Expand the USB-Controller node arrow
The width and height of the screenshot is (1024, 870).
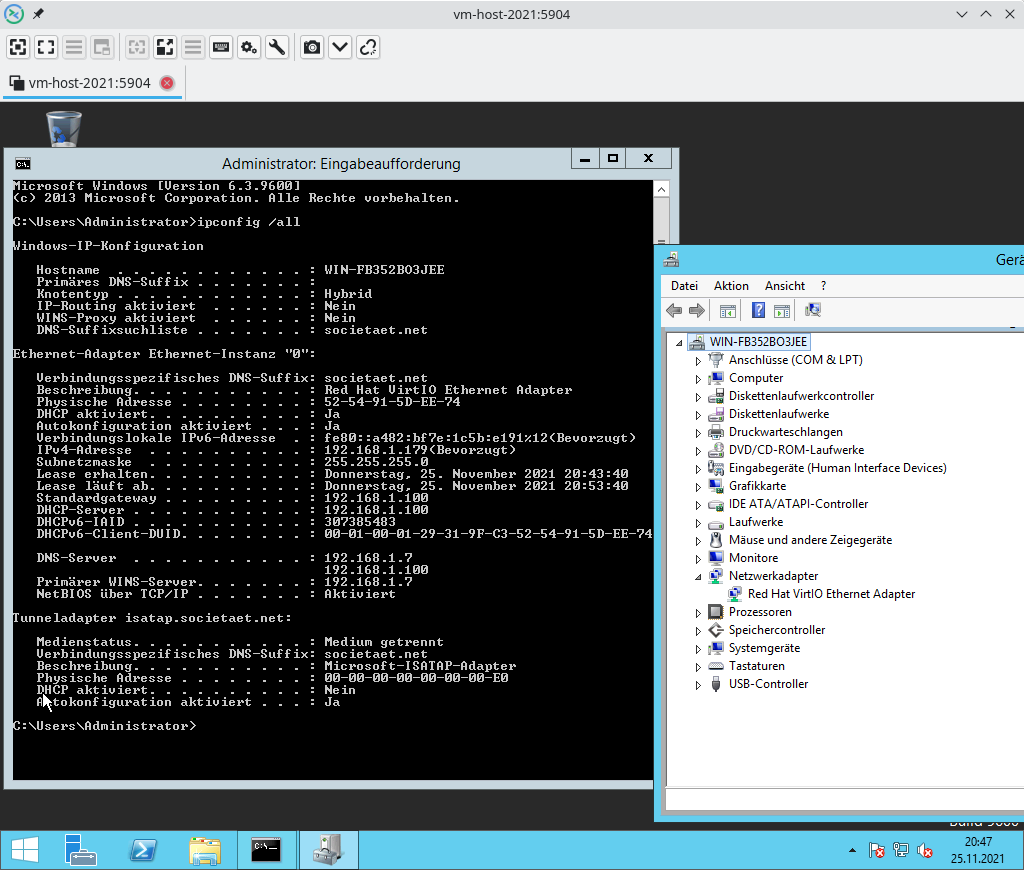pyautogui.click(x=698, y=685)
